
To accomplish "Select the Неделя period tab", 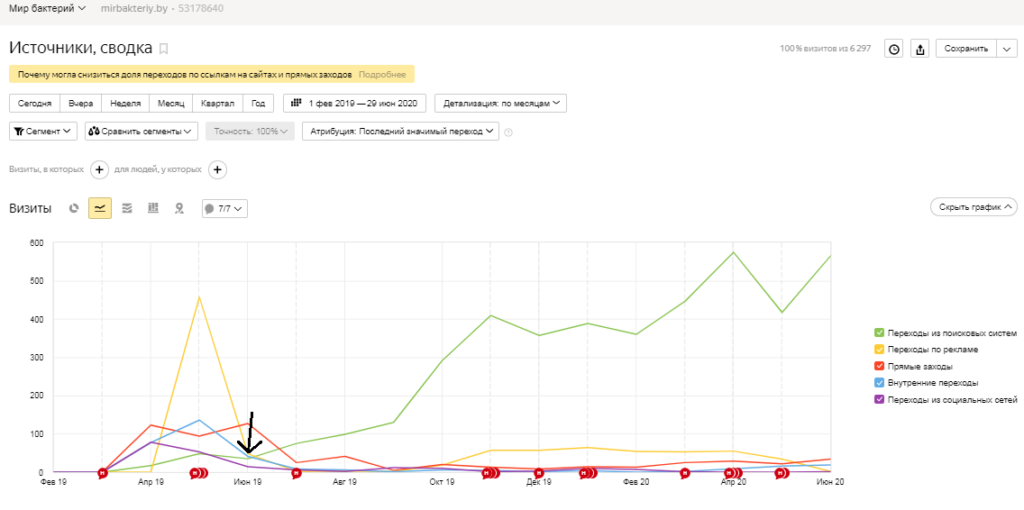I will coord(125,103).
